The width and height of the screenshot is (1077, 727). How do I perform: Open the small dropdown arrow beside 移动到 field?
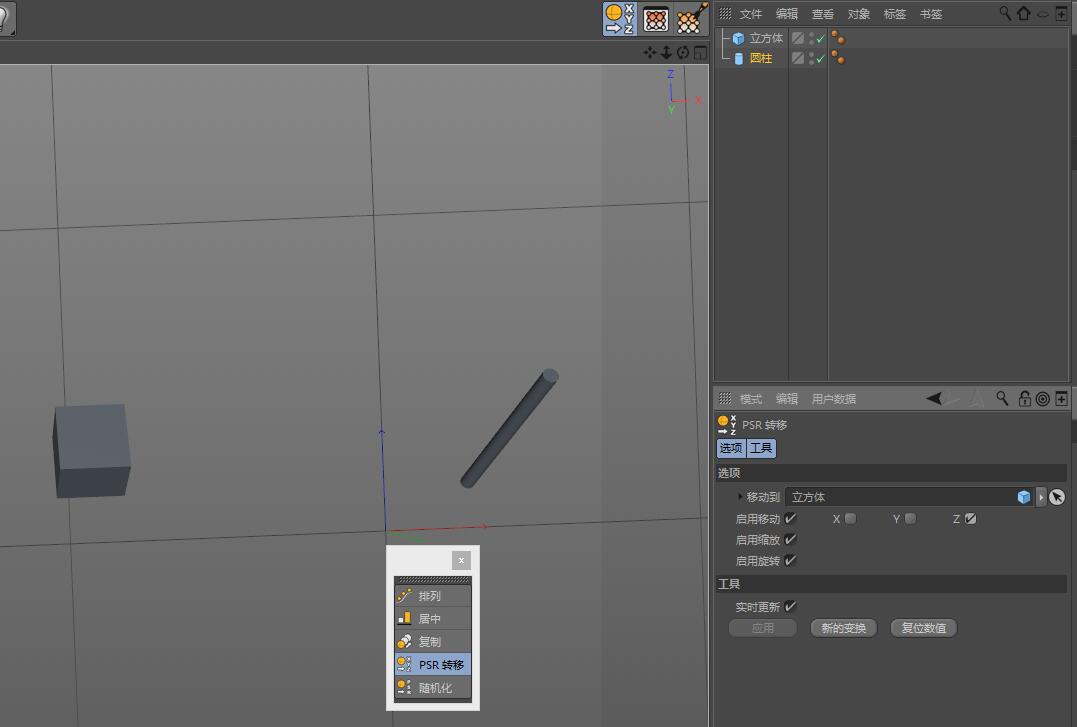[x=1041, y=497]
